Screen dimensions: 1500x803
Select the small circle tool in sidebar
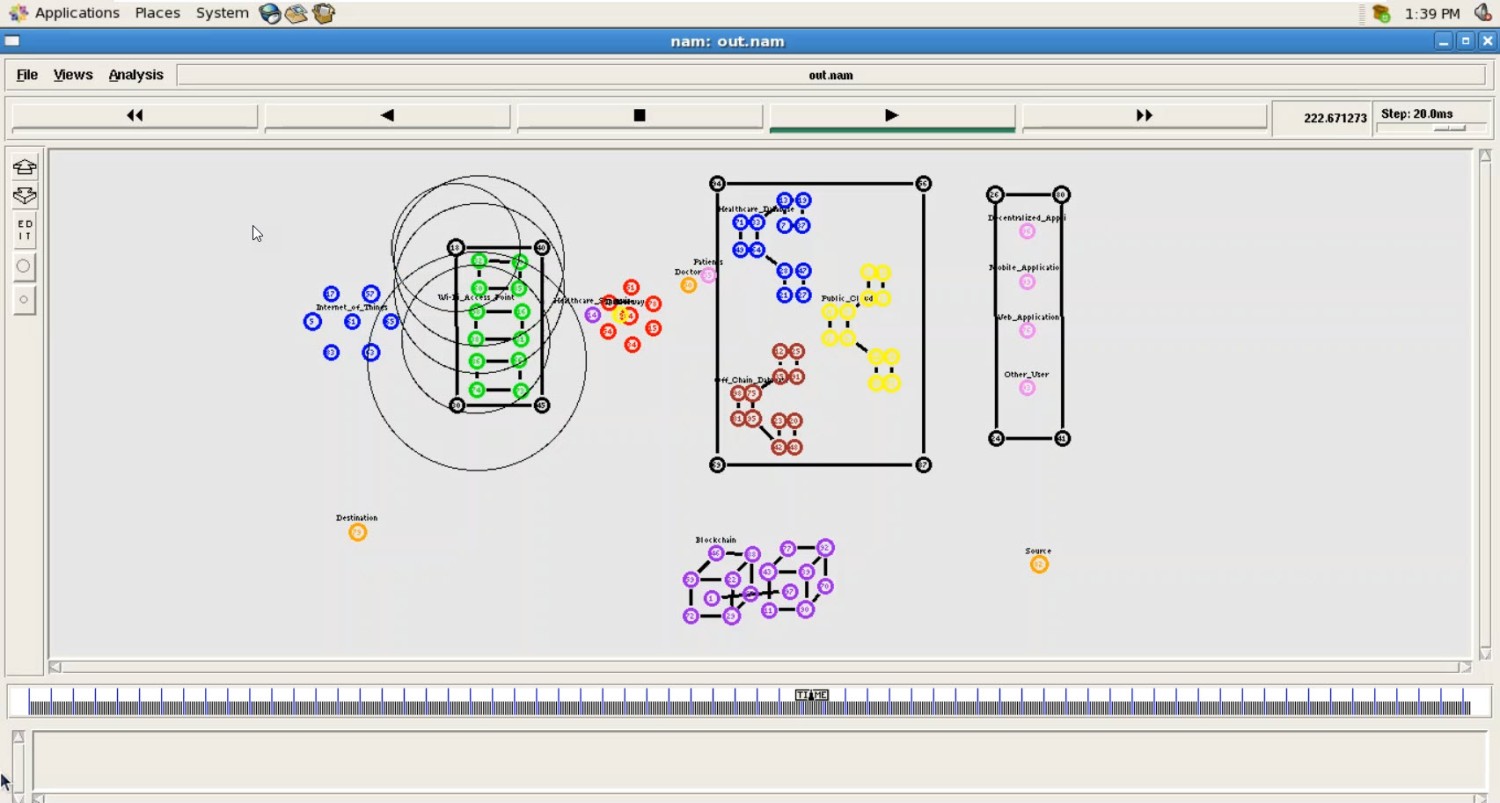click(x=24, y=299)
